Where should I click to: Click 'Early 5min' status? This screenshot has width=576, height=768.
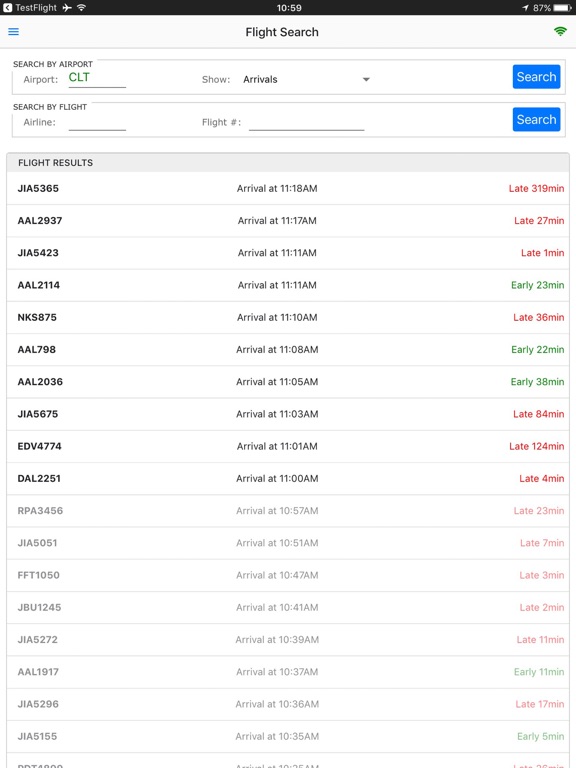point(540,737)
